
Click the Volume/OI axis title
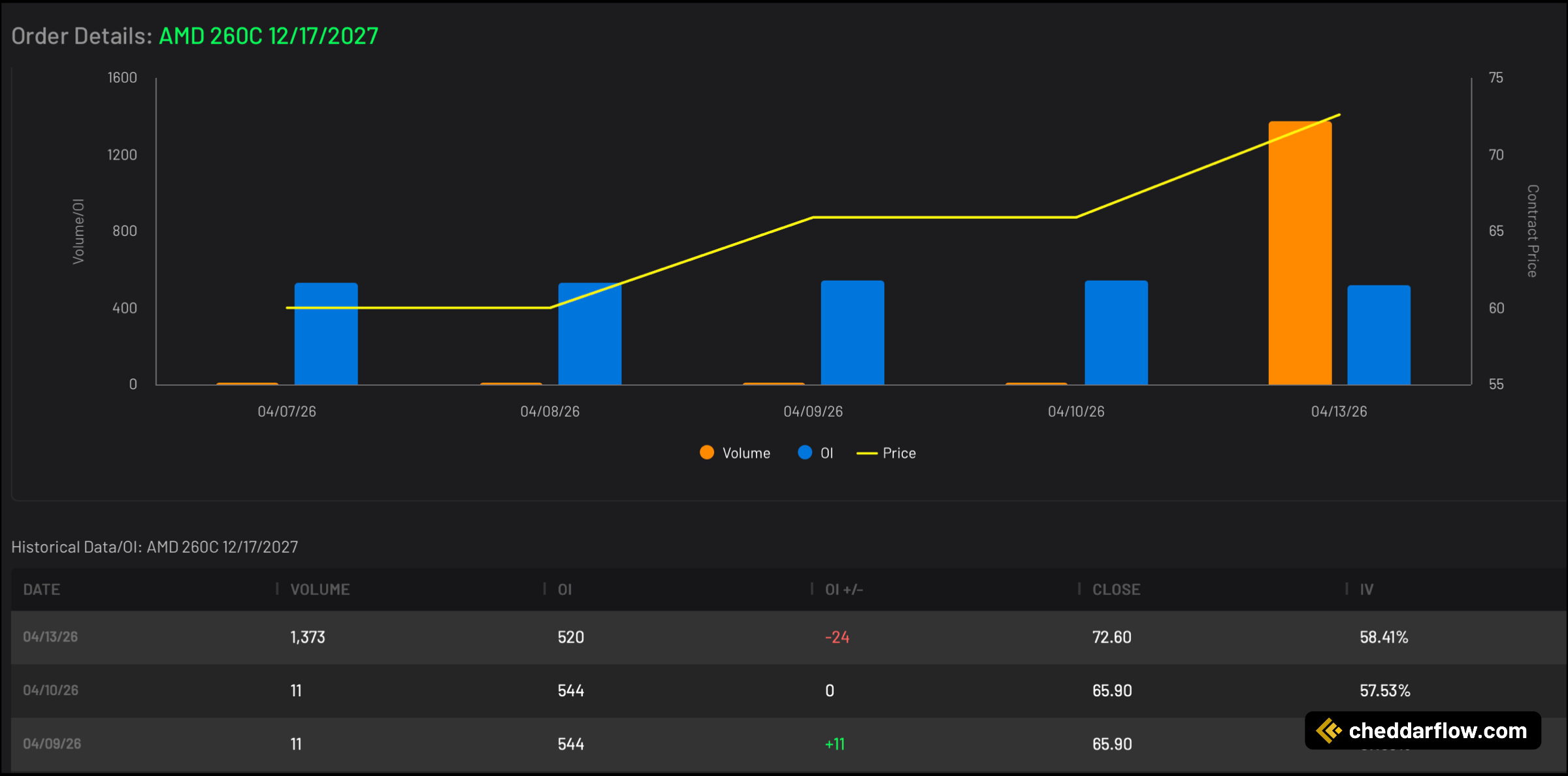78,231
